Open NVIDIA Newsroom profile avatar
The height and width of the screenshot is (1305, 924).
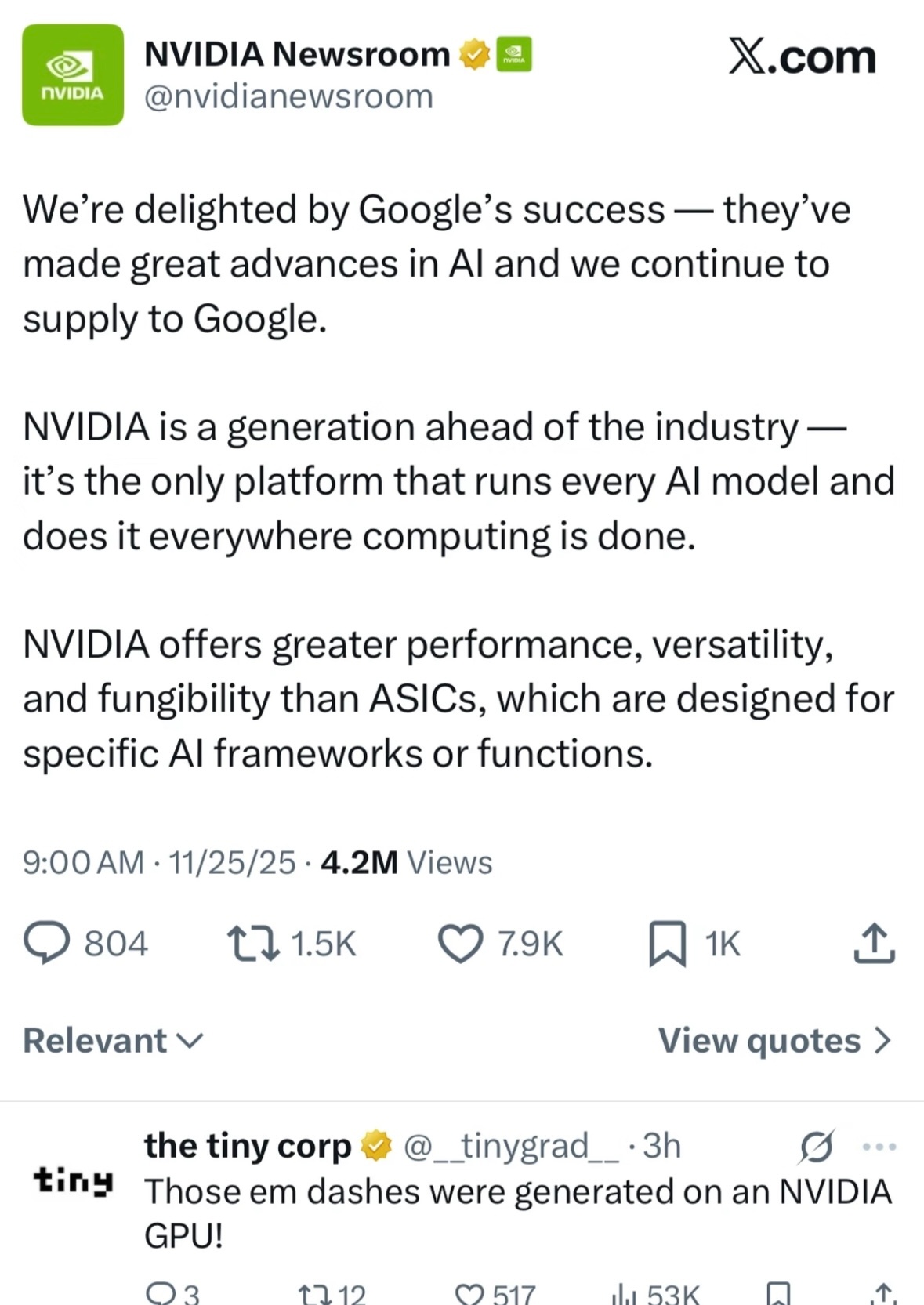click(x=73, y=75)
